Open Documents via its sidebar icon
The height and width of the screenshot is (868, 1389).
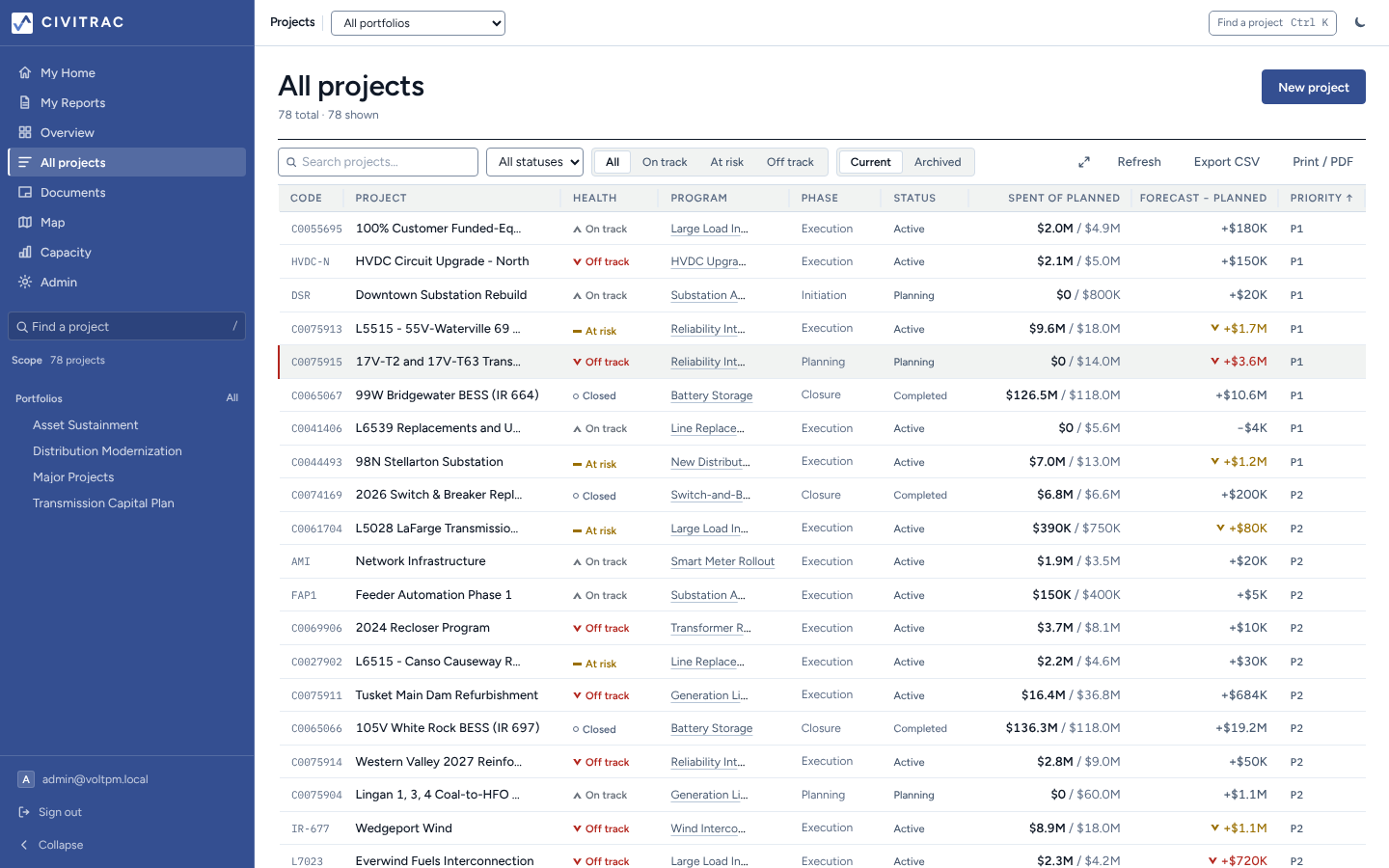point(25,192)
